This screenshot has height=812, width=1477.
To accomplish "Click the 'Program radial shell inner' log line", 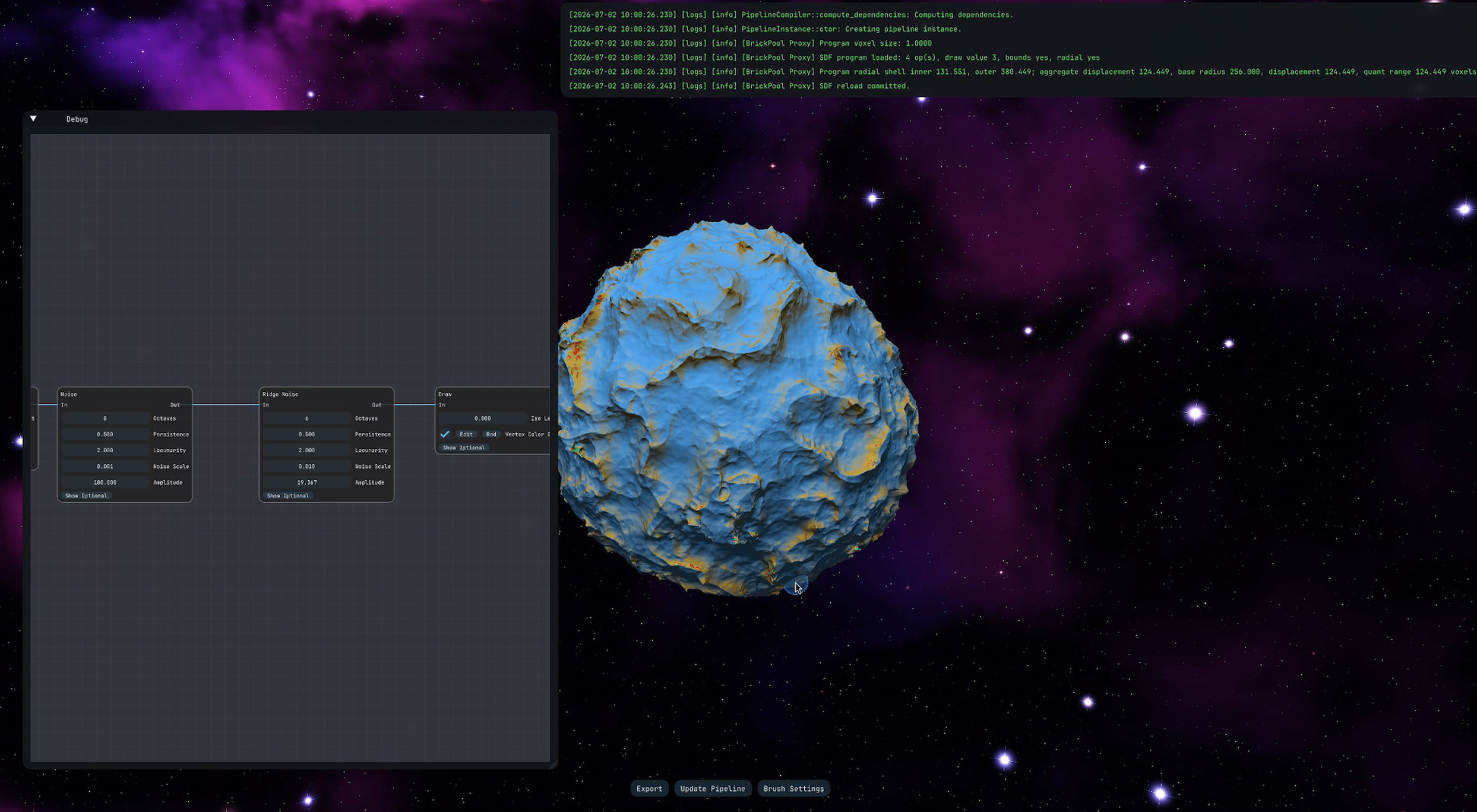I will (1022, 72).
